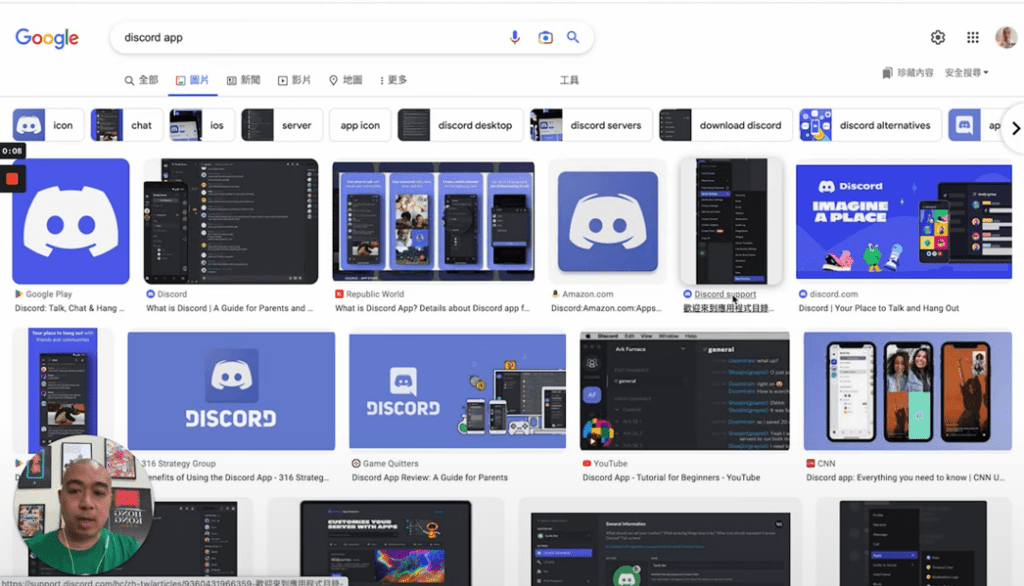Click 'Discord App - Tutorial for Beginners' title
Image resolution: width=1024 pixels, height=586 pixels.
click(671, 478)
